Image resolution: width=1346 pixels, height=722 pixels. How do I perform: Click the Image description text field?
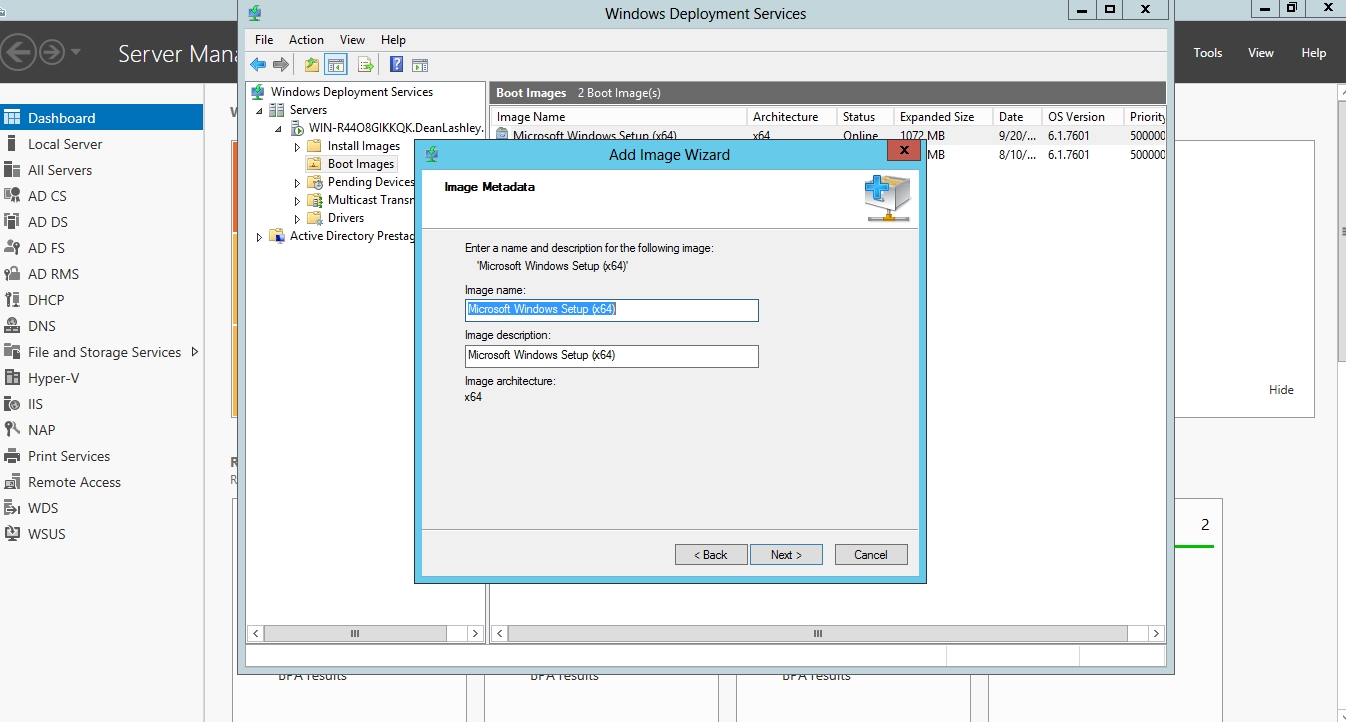pos(611,356)
